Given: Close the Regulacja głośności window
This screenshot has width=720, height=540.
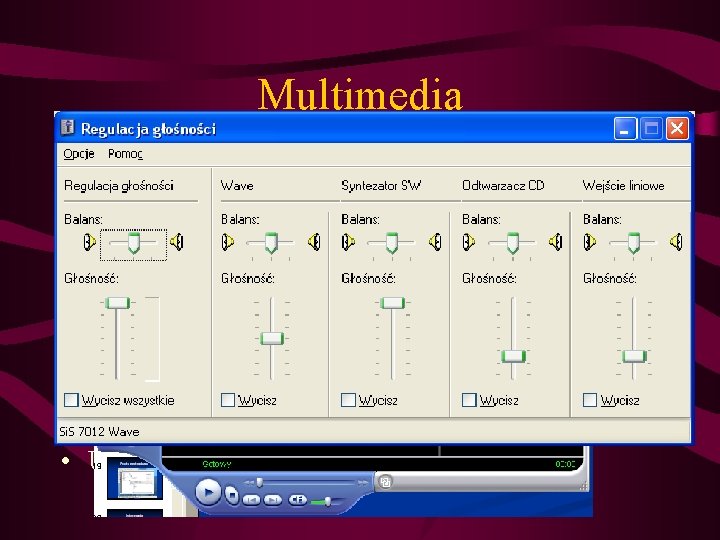Looking at the screenshot, I should pos(677,128).
